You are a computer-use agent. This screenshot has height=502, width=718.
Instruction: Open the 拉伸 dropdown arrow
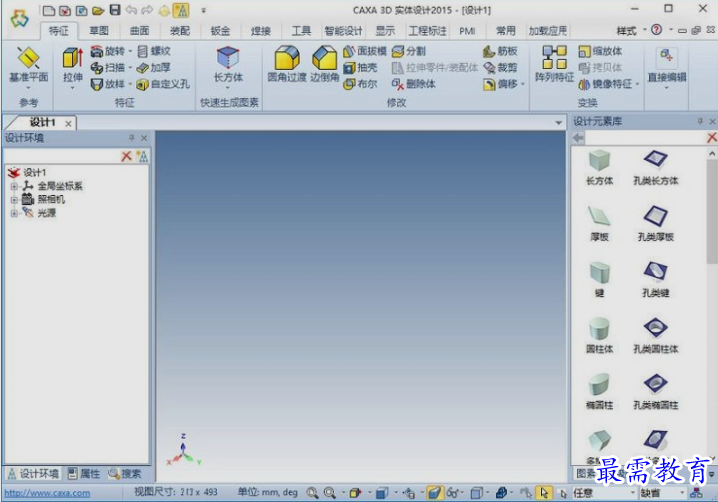coord(72,88)
